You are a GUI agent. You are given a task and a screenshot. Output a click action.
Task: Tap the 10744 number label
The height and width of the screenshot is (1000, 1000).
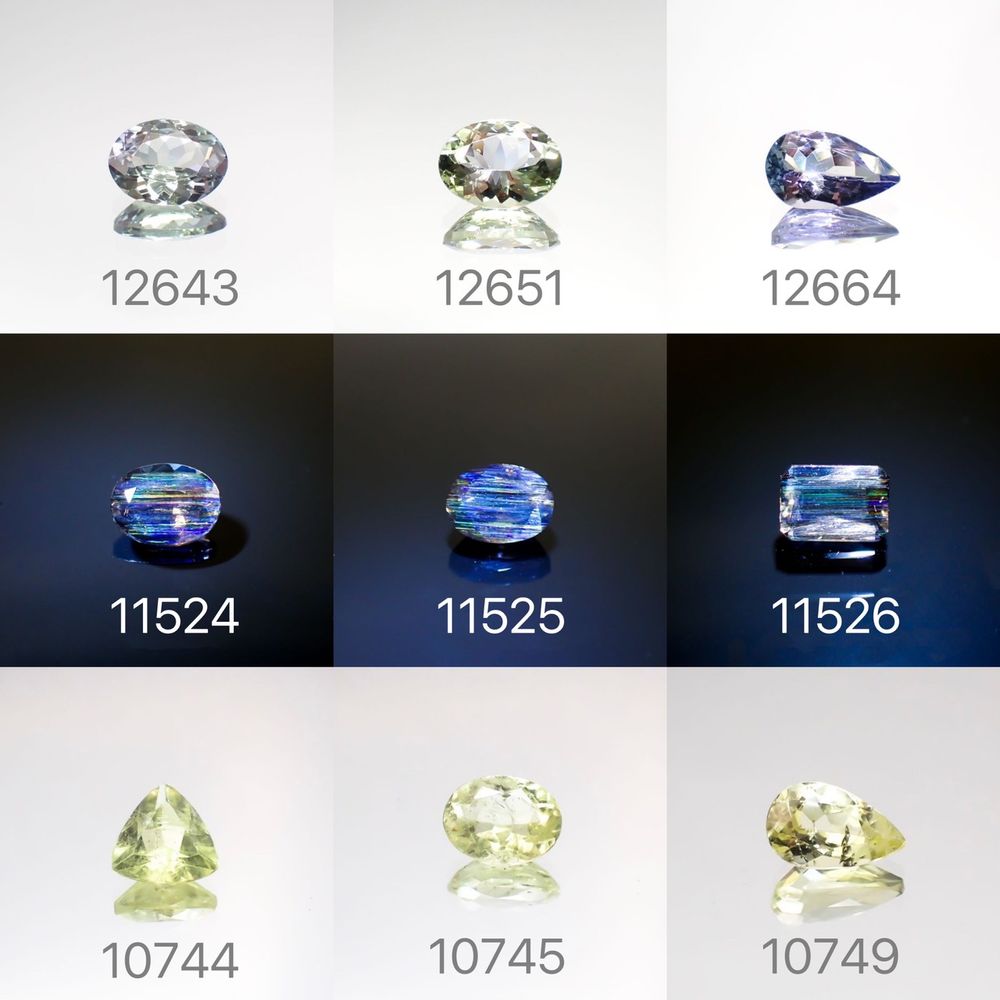(170, 960)
